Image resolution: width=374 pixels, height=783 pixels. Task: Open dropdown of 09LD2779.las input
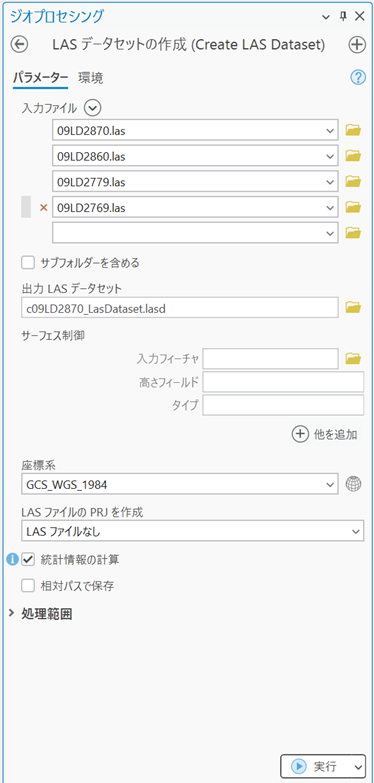pyautogui.click(x=330, y=182)
